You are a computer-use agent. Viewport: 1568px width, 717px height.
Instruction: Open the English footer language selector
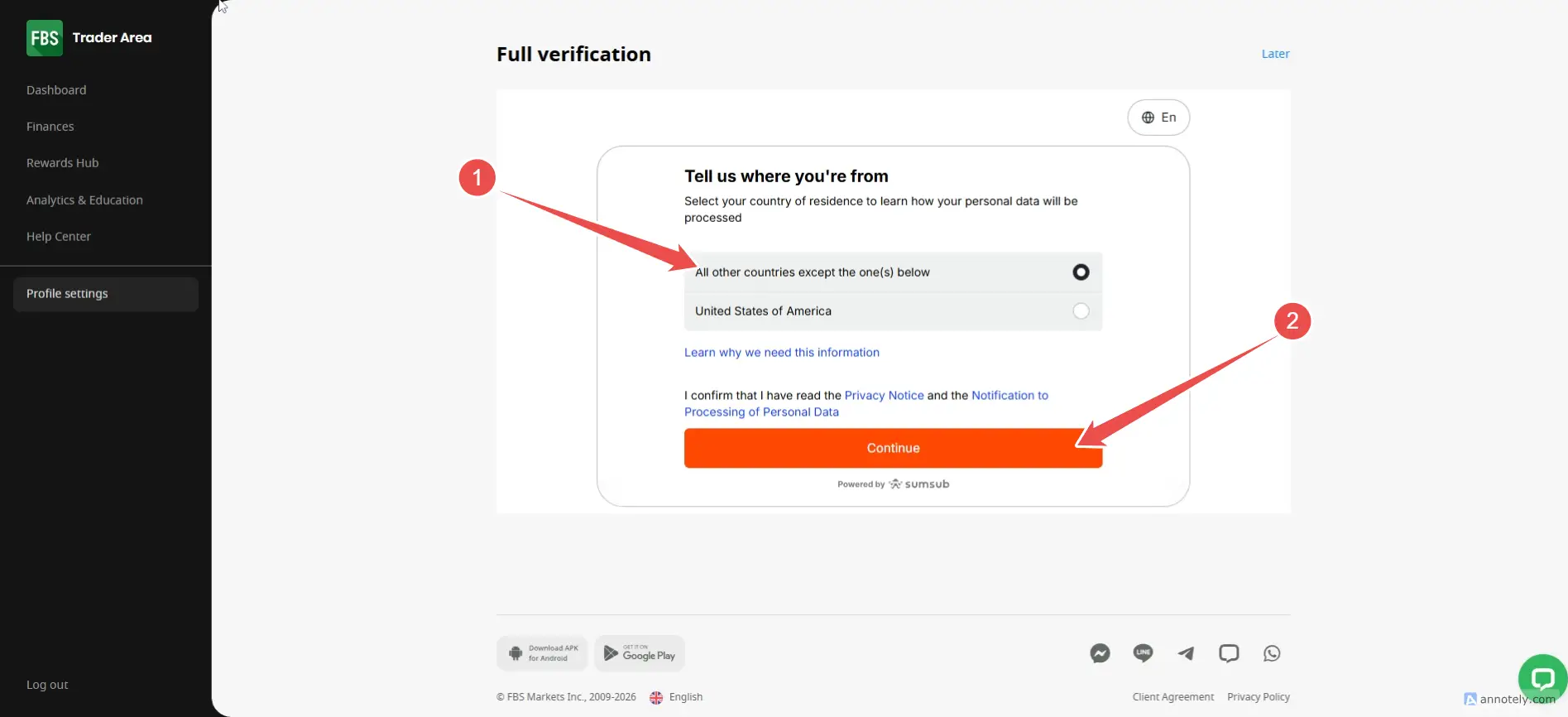tap(677, 697)
